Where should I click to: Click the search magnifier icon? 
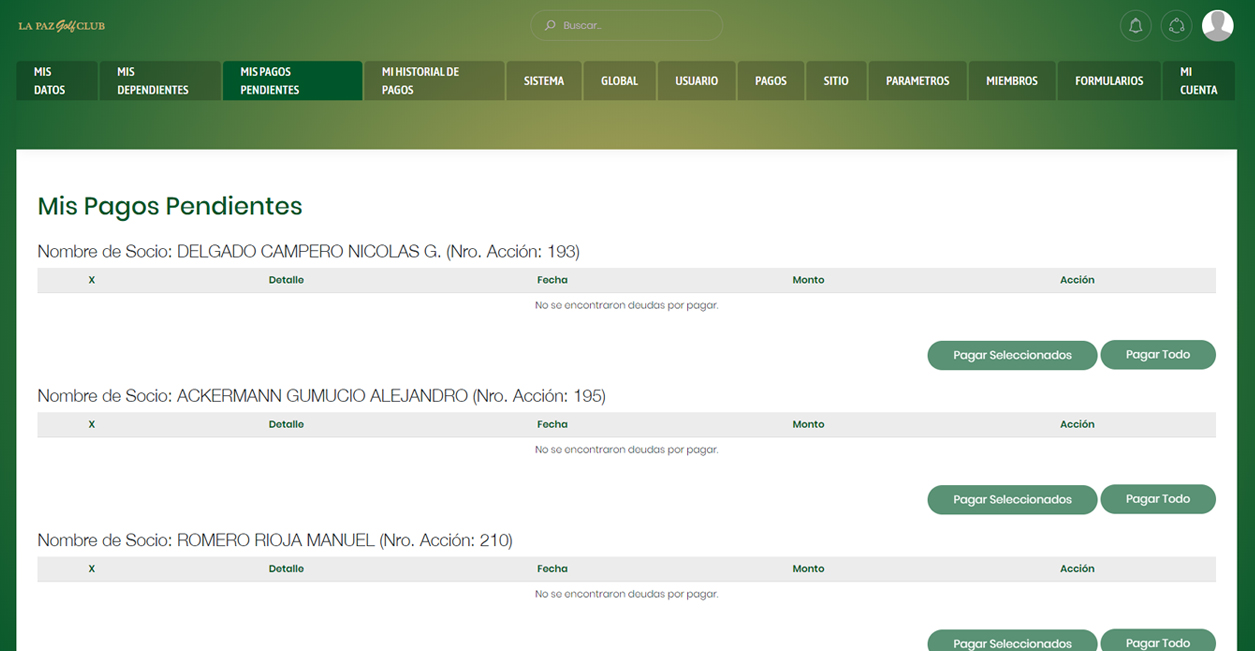click(549, 26)
